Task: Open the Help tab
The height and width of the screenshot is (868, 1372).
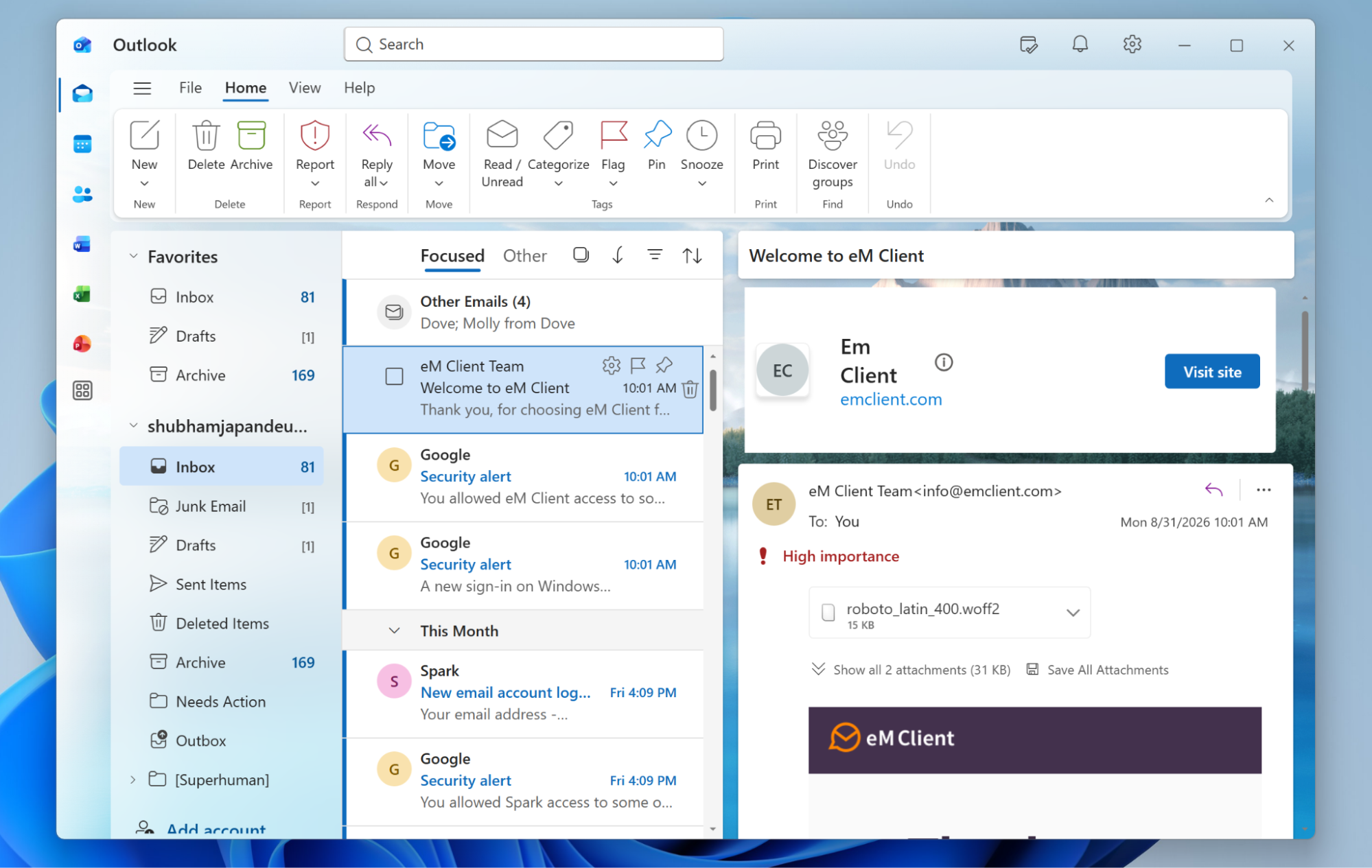Action: pyautogui.click(x=359, y=88)
